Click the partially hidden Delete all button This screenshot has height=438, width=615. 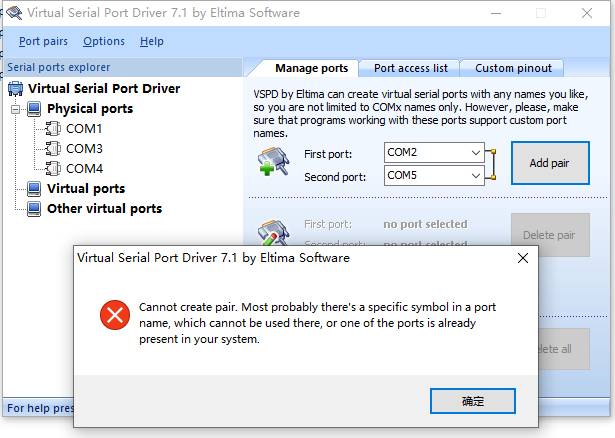(x=564, y=349)
